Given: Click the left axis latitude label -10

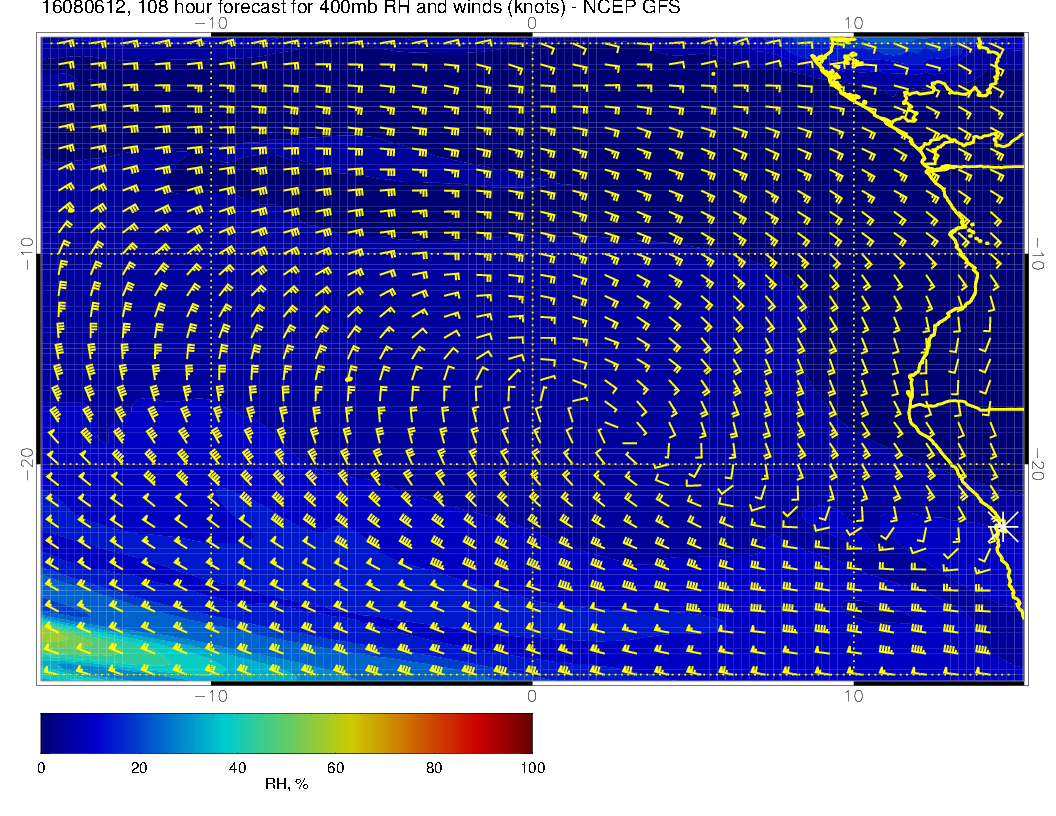Looking at the screenshot, I should [x=27, y=254].
